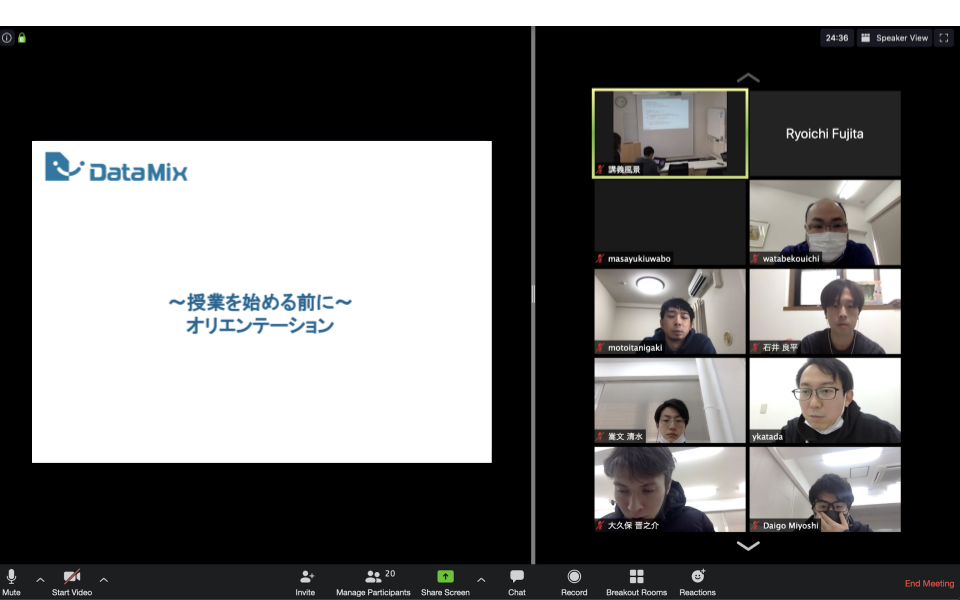Show next participants with down chevron

coord(748,546)
